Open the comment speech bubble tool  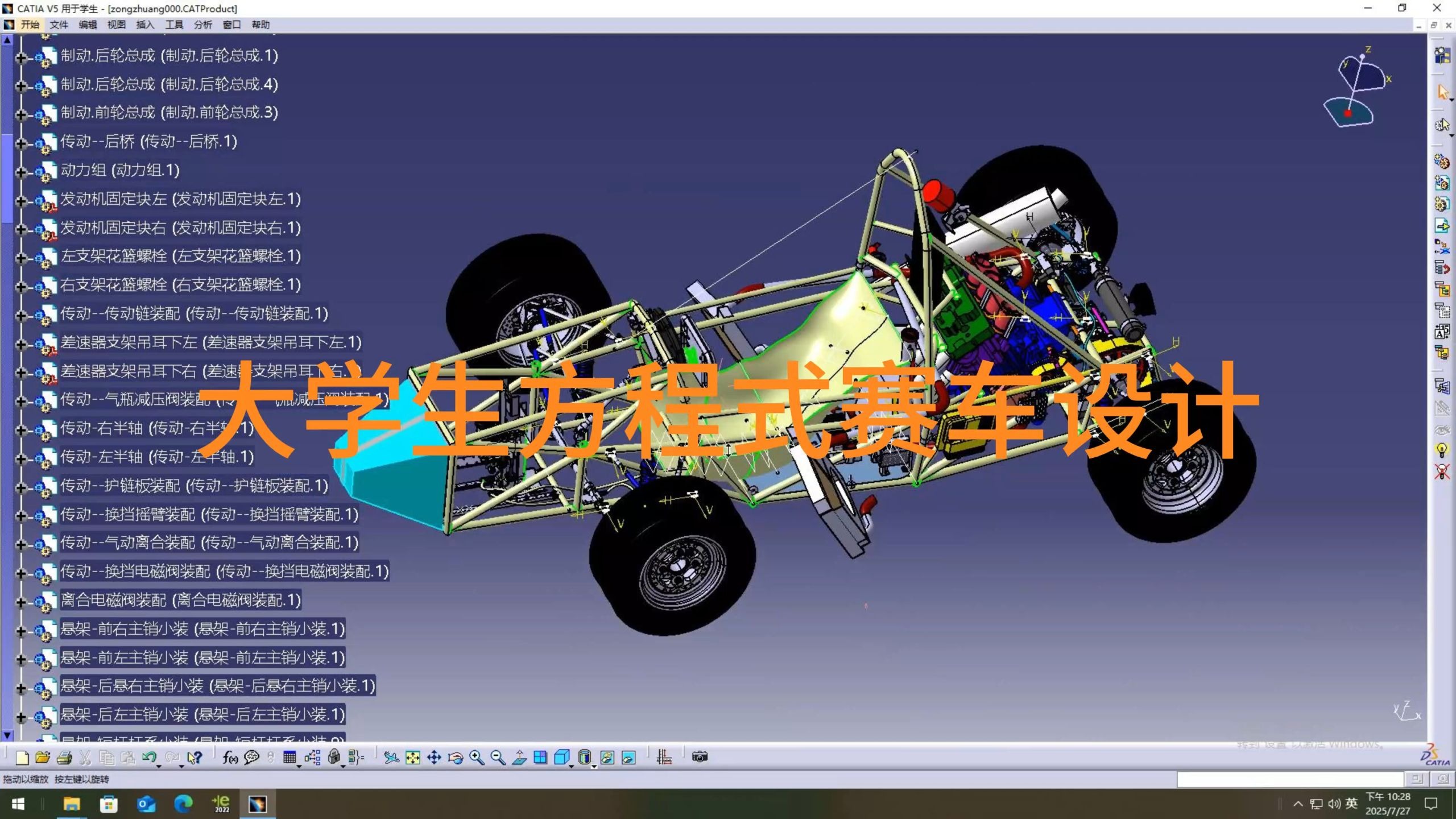(x=251, y=758)
